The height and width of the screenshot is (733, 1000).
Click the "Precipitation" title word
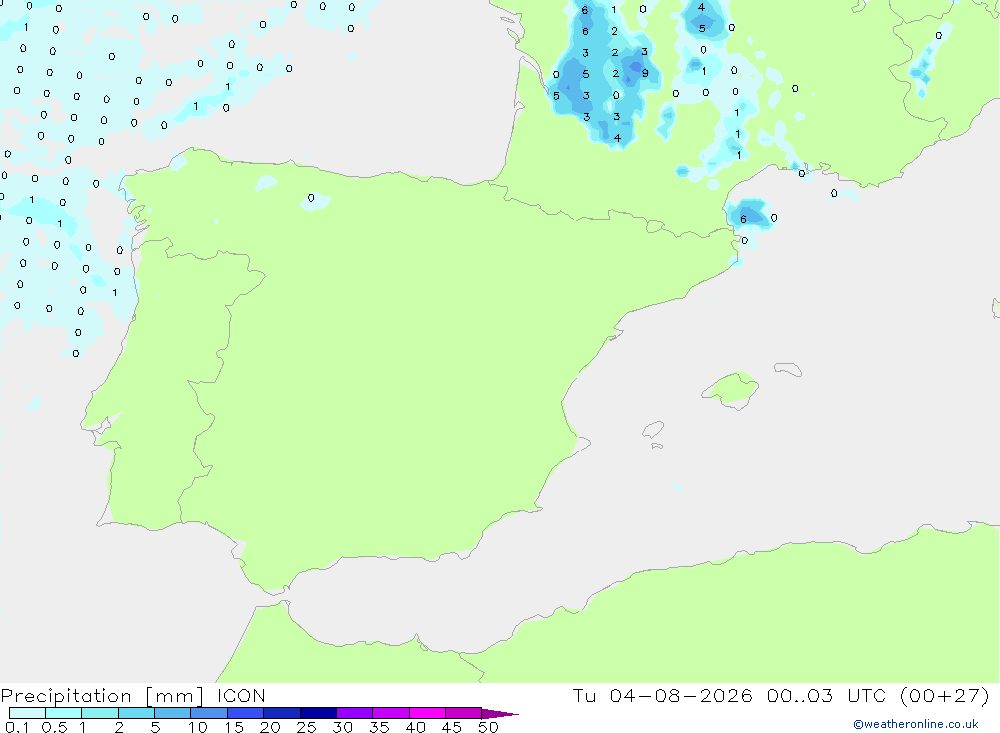pyautogui.click(x=66, y=696)
